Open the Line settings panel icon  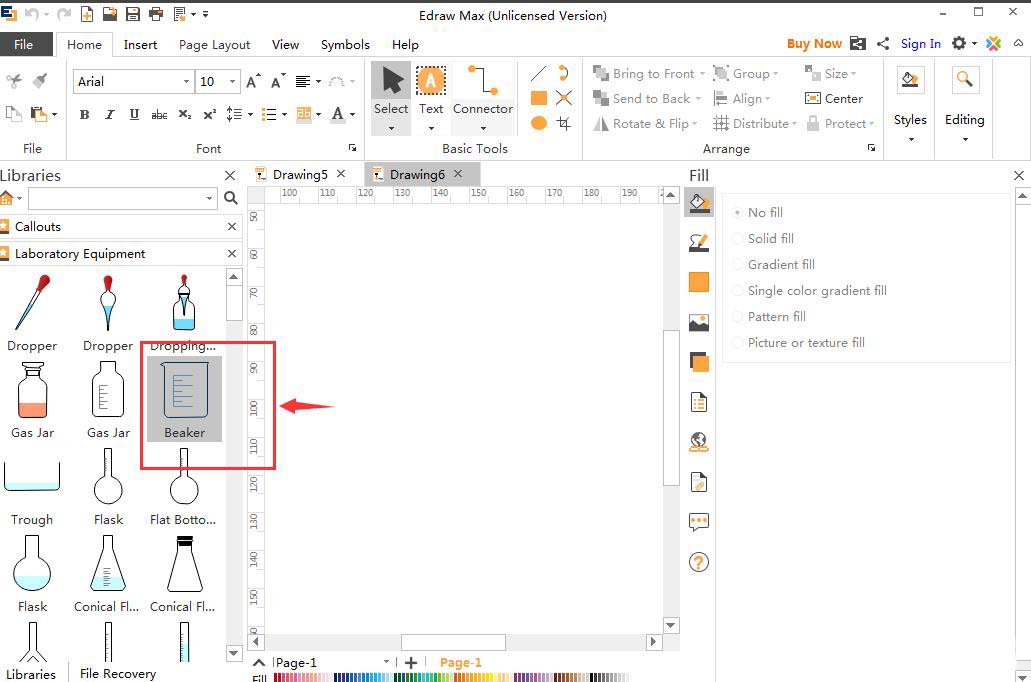(699, 242)
